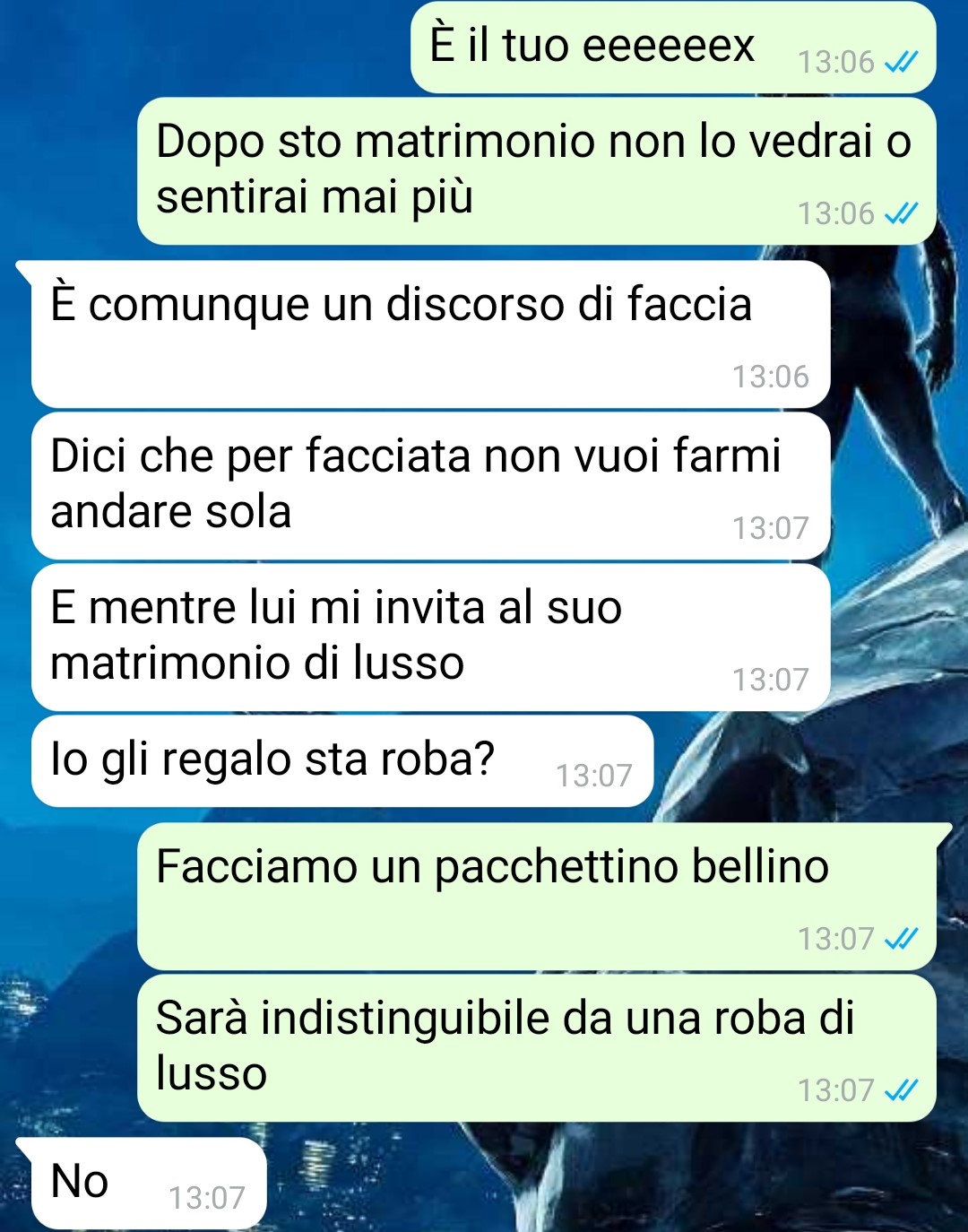Click the 13:07 timestamp on the 'No' message

tap(206, 1198)
